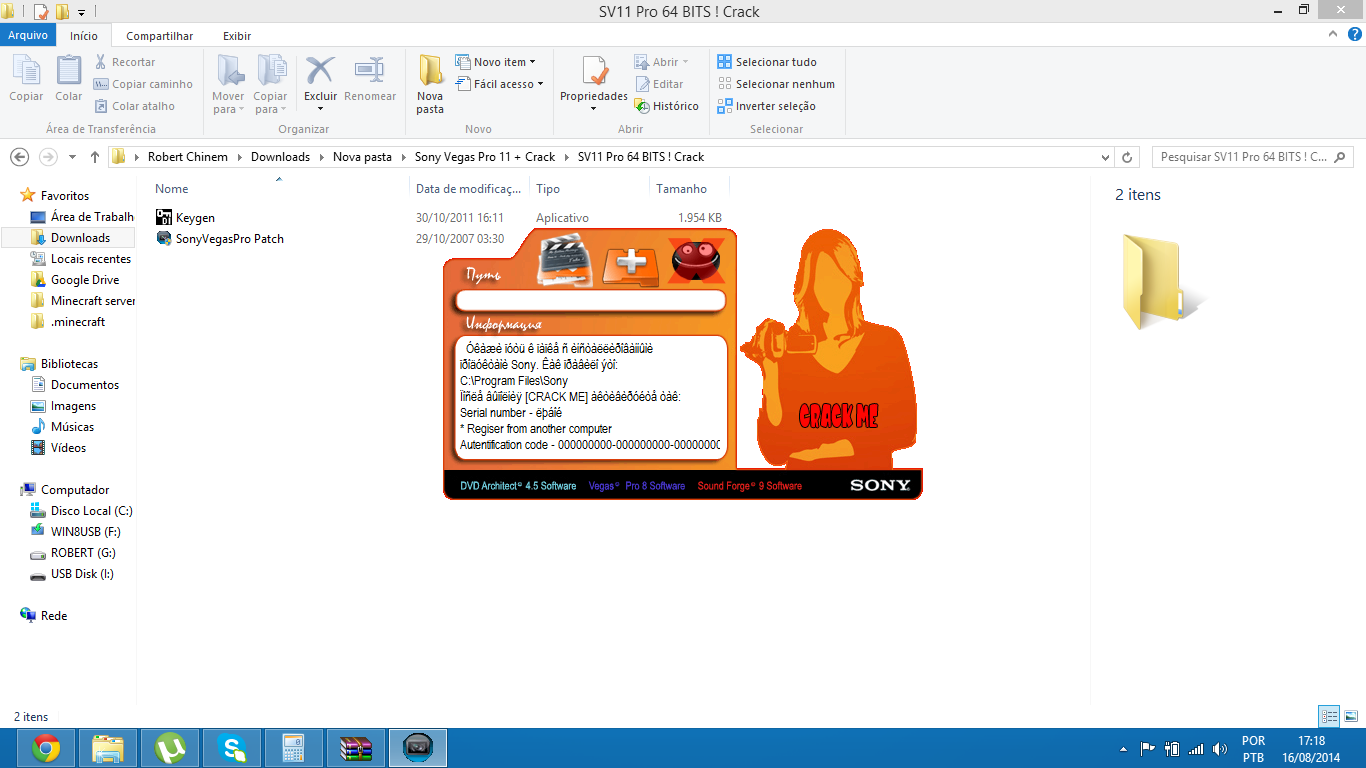
Task: Click Downloads in the address breadcrumb
Action: tap(280, 157)
